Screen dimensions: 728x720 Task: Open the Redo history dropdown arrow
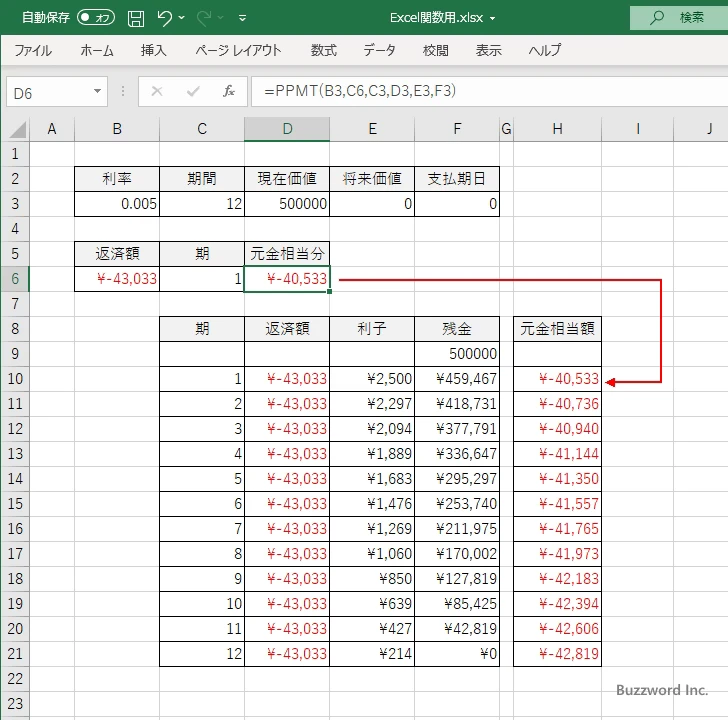(x=221, y=18)
